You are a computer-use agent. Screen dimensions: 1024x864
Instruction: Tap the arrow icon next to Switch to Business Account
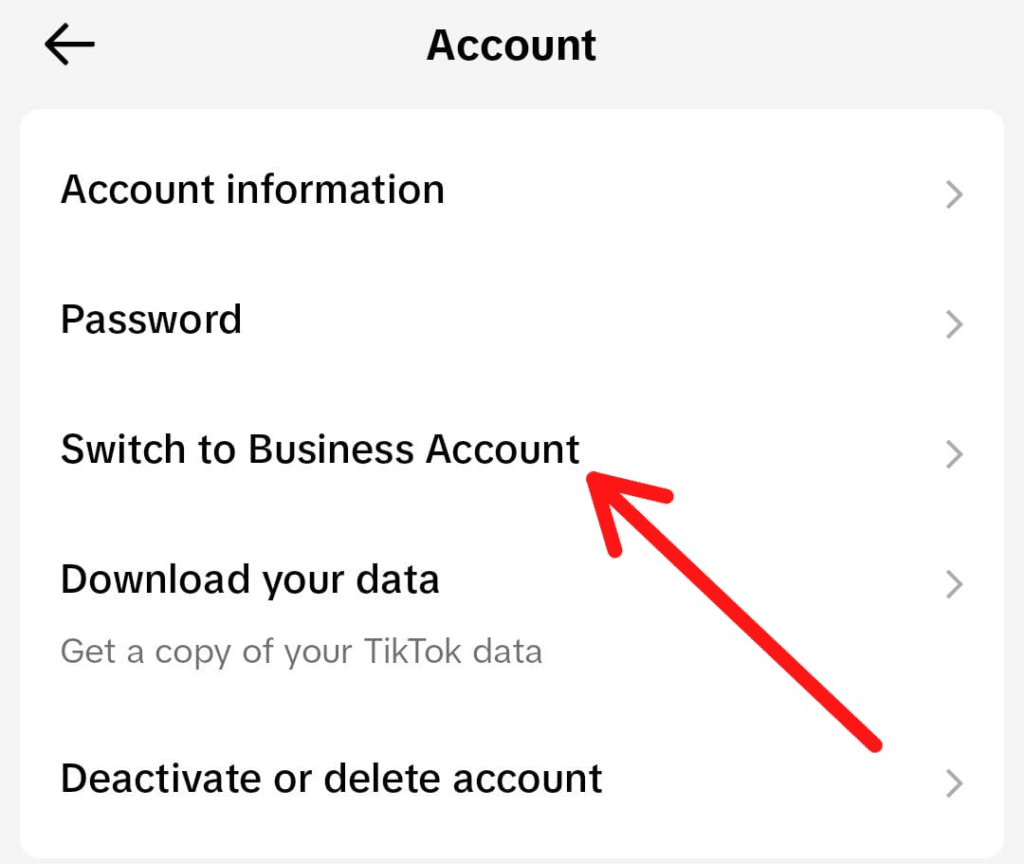[x=954, y=455]
